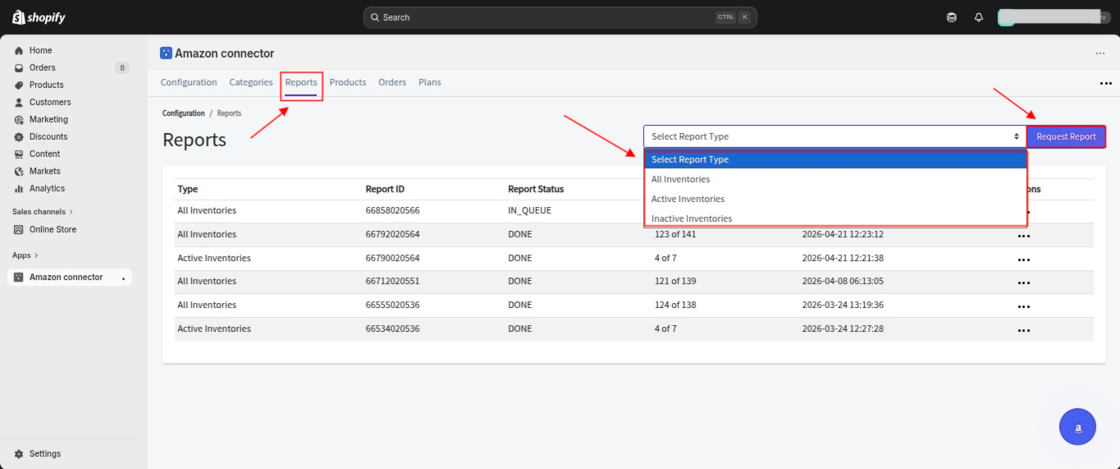
Task: Switch to the Categories tab
Action: [x=250, y=82]
